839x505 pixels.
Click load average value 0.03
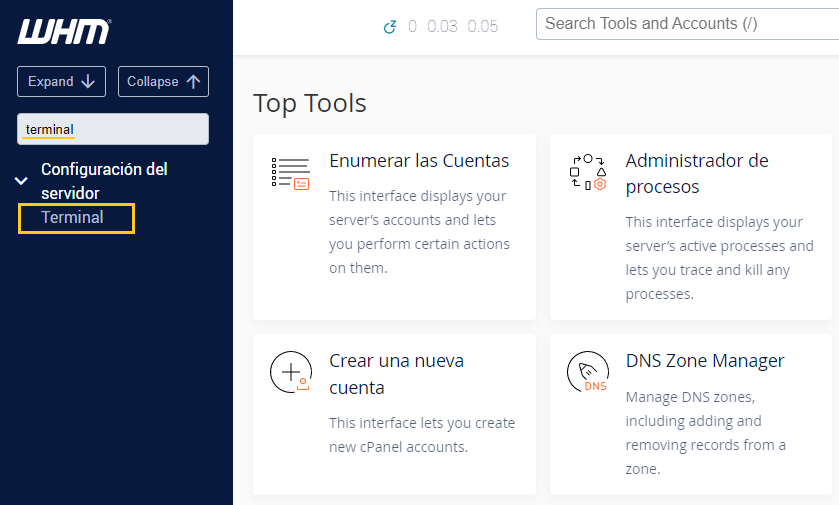[443, 26]
